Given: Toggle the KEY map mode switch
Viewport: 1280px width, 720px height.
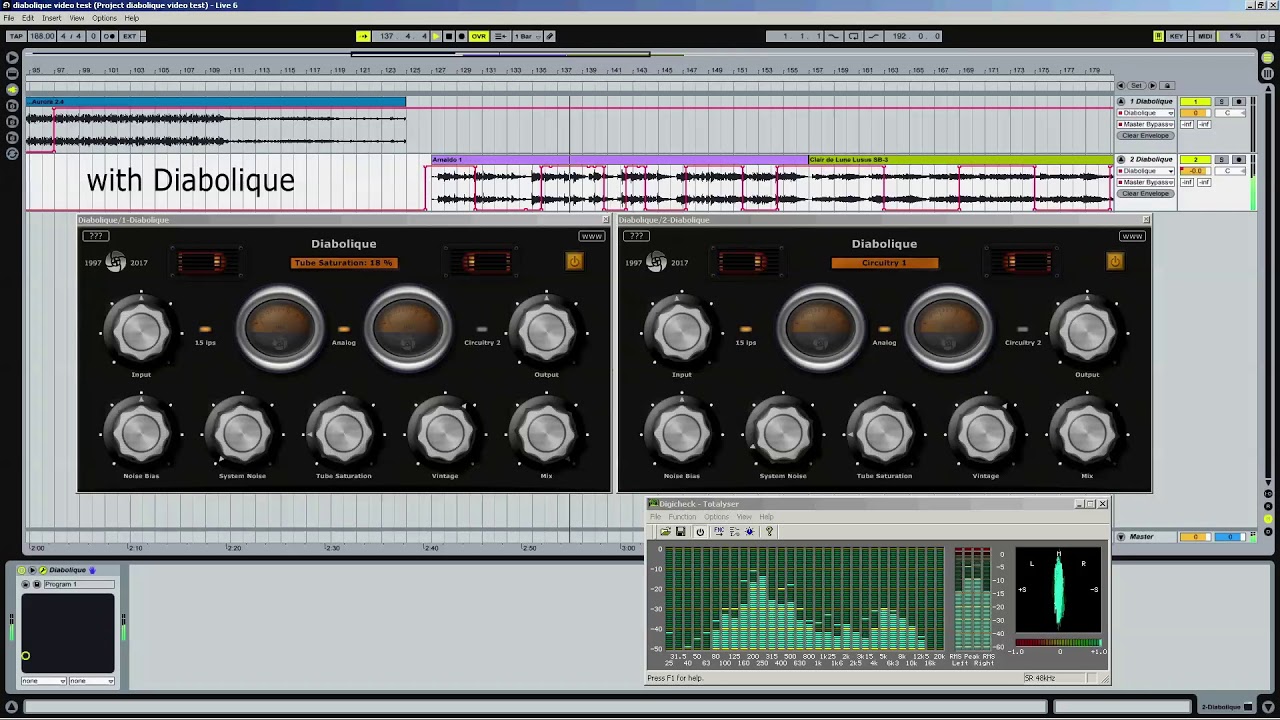Looking at the screenshot, I should [x=1176, y=36].
